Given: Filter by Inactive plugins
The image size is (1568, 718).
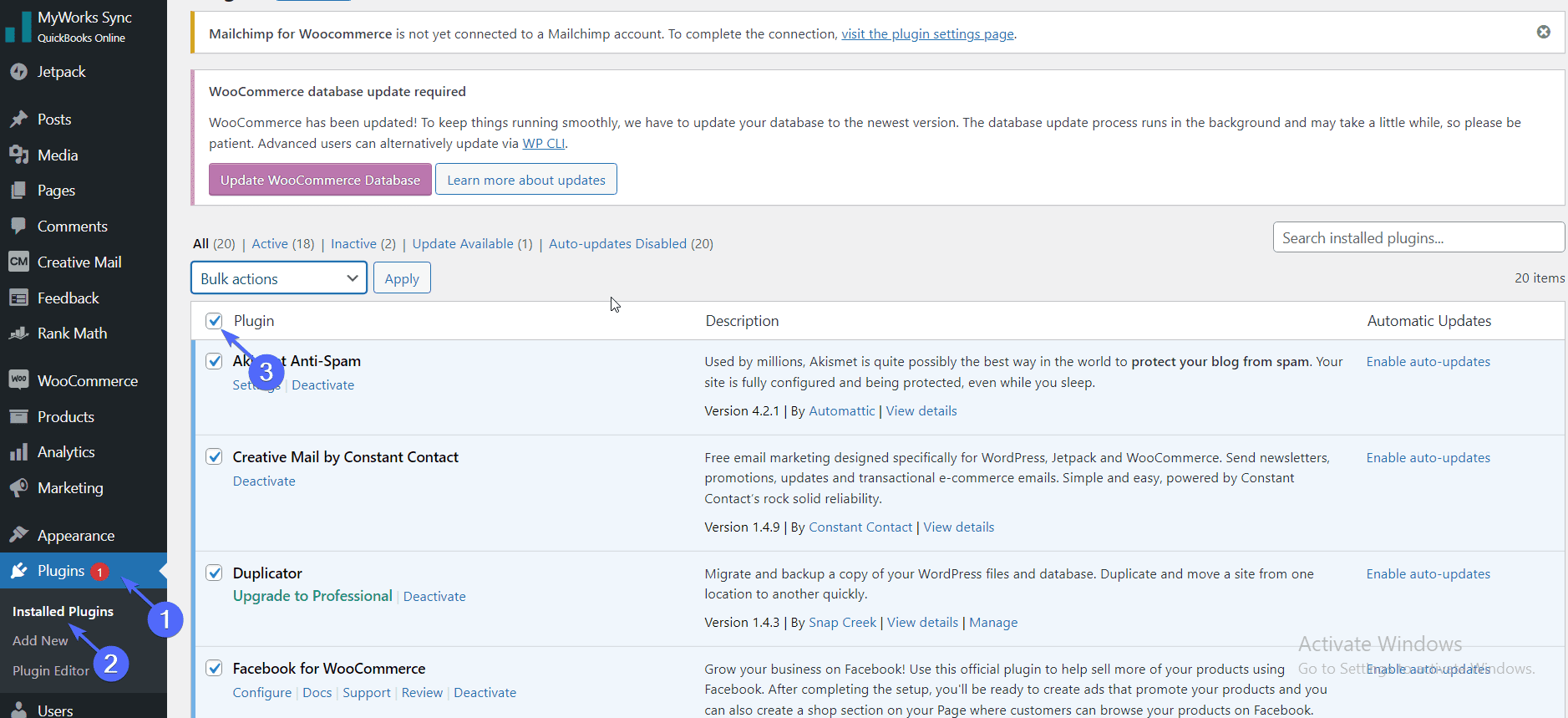Looking at the screenshot, I should tap(363, 243).
